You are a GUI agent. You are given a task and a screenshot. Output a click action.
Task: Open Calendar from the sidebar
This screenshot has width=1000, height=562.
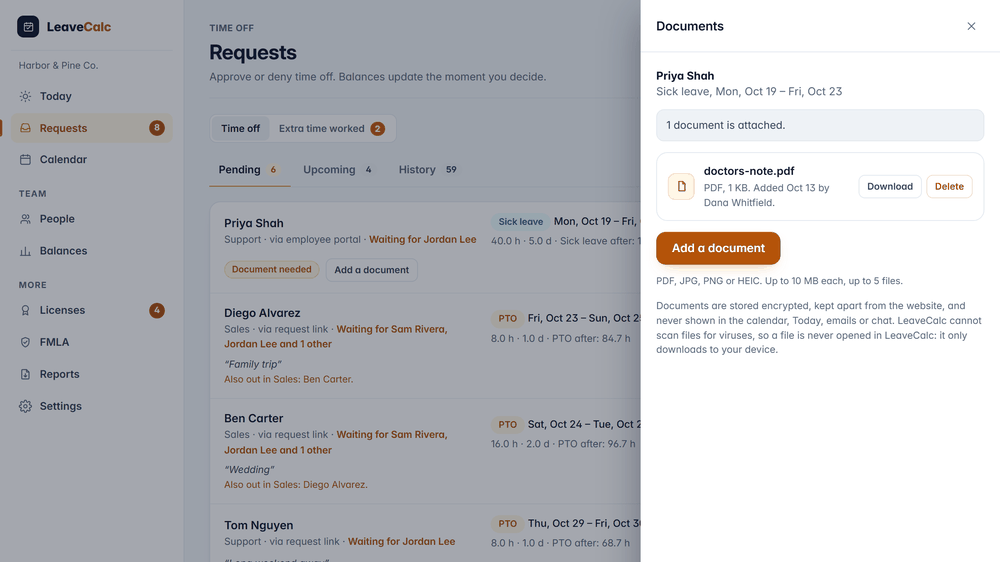(x=92, y=159)
